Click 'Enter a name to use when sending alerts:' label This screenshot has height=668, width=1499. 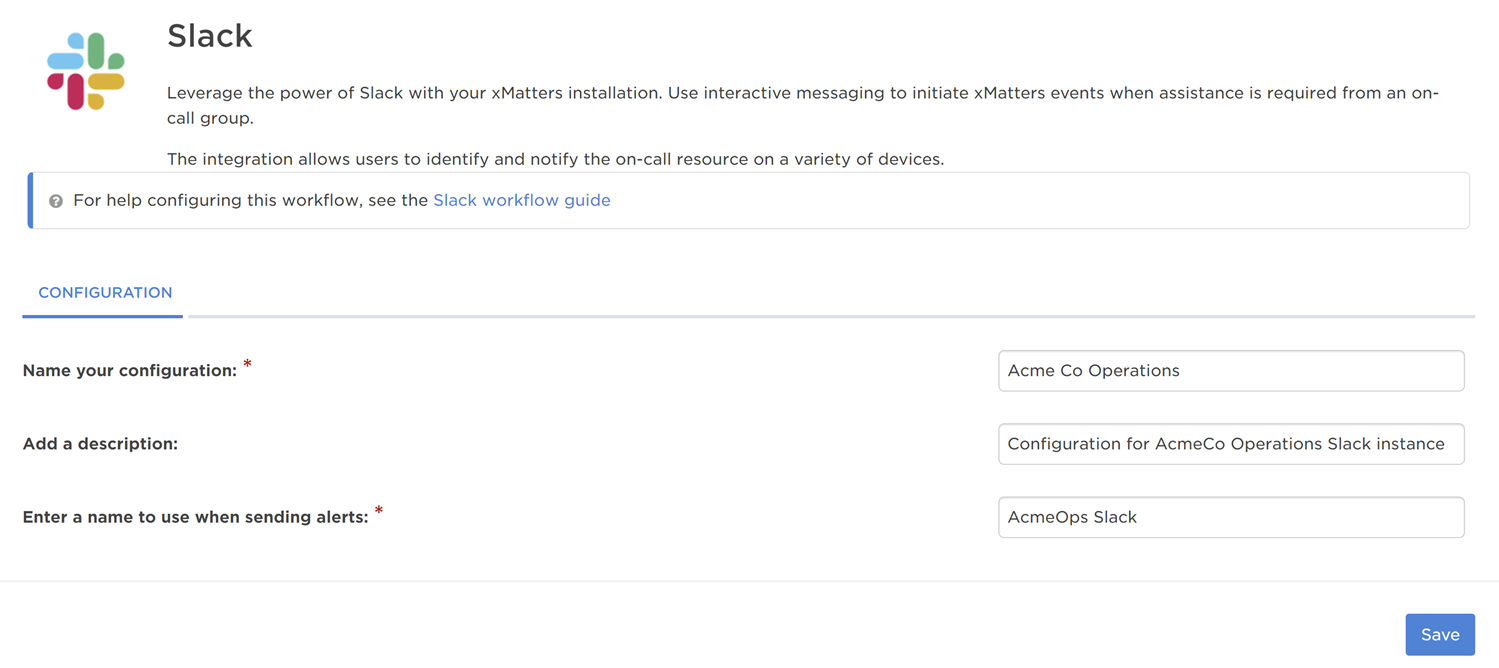196,518
